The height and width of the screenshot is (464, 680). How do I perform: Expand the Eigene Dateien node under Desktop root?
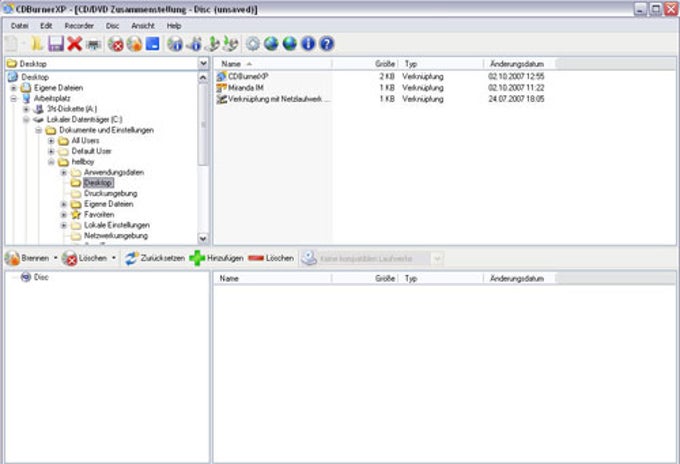(x=13, y=88)
